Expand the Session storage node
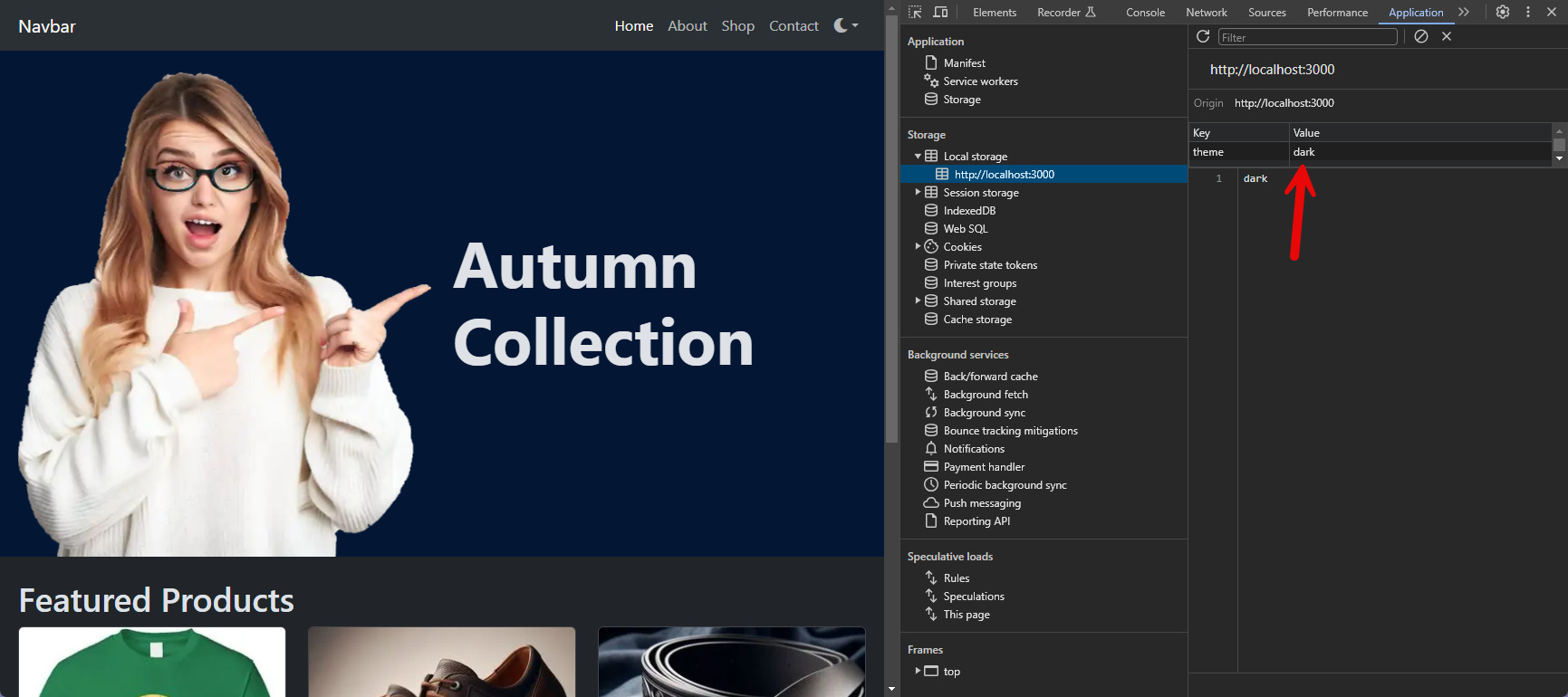The height and width of the screenshot is (697, 1568). coord(918,192)
